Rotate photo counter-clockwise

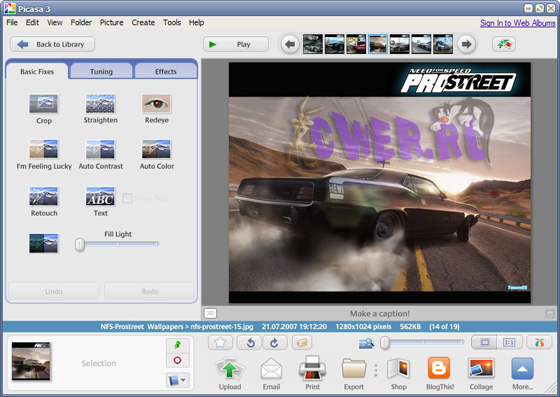(250, 343)
